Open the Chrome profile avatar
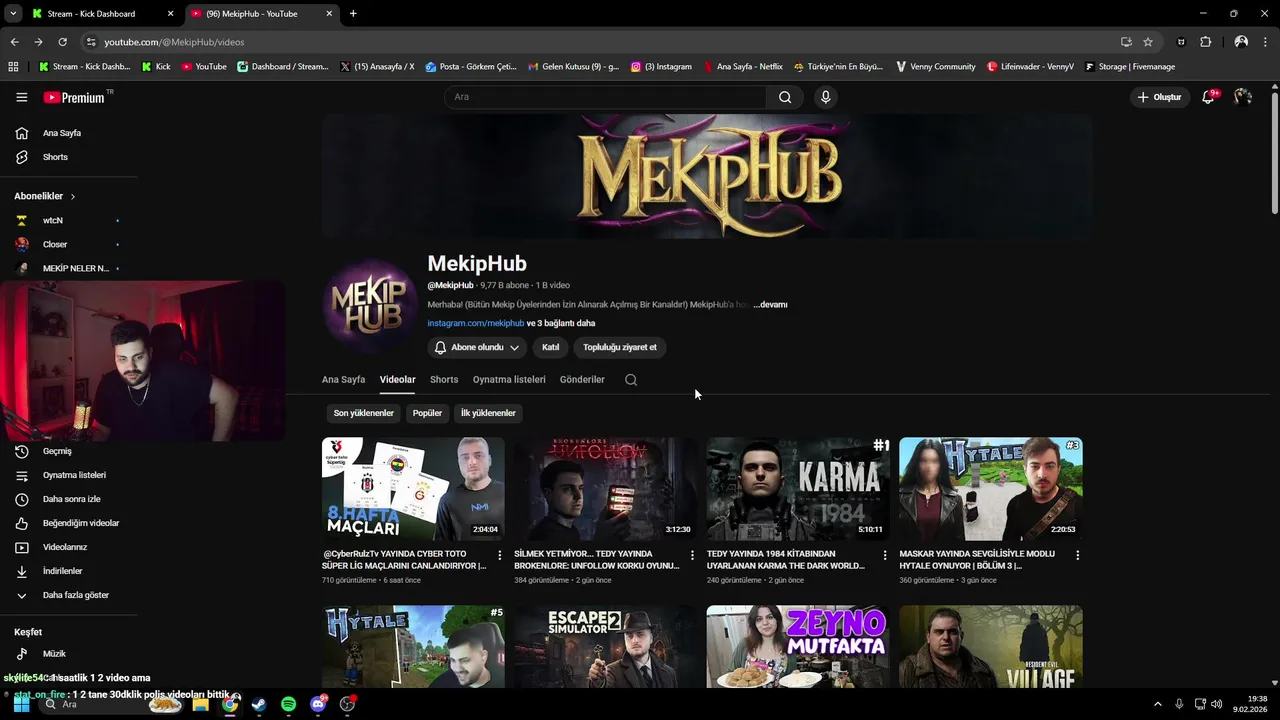 click(1241, 42)
